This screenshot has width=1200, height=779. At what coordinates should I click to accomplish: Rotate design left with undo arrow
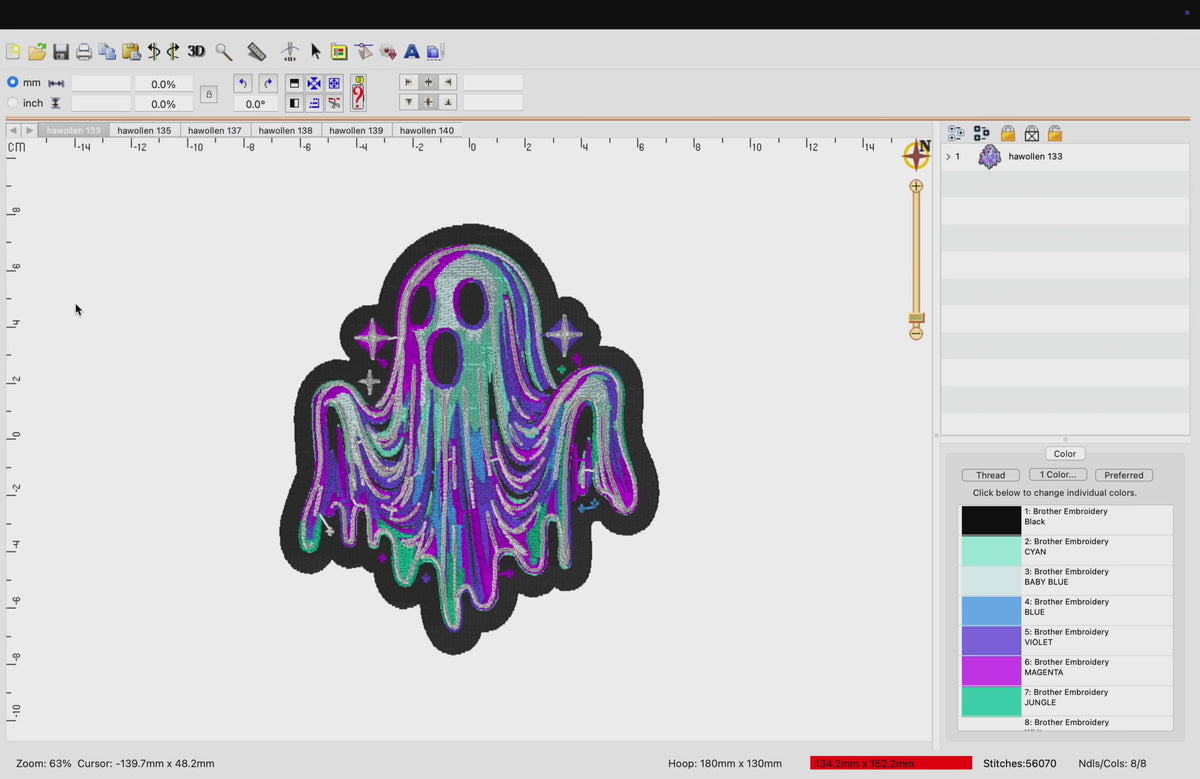[x=243, y=84]
